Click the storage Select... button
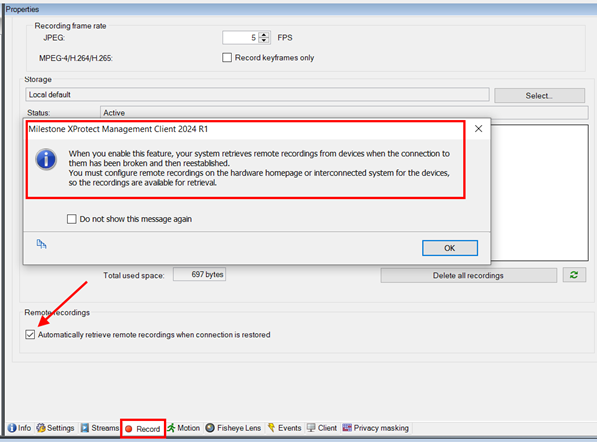This screenshot has width=597, height=442. point(539,96)
